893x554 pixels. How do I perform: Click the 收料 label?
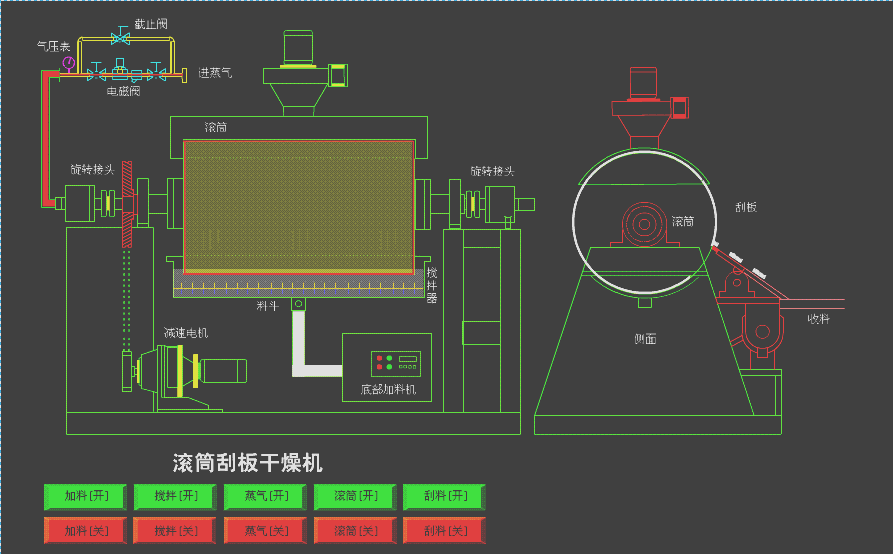(818, 319)
